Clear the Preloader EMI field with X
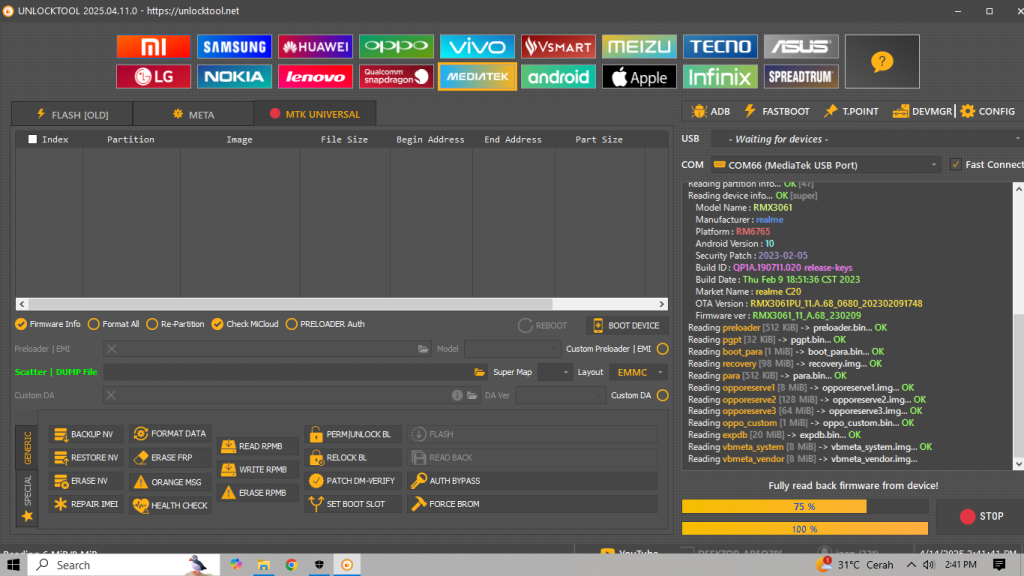The width and height of the screenshot is (1024, 576). [x=112, y=349]
